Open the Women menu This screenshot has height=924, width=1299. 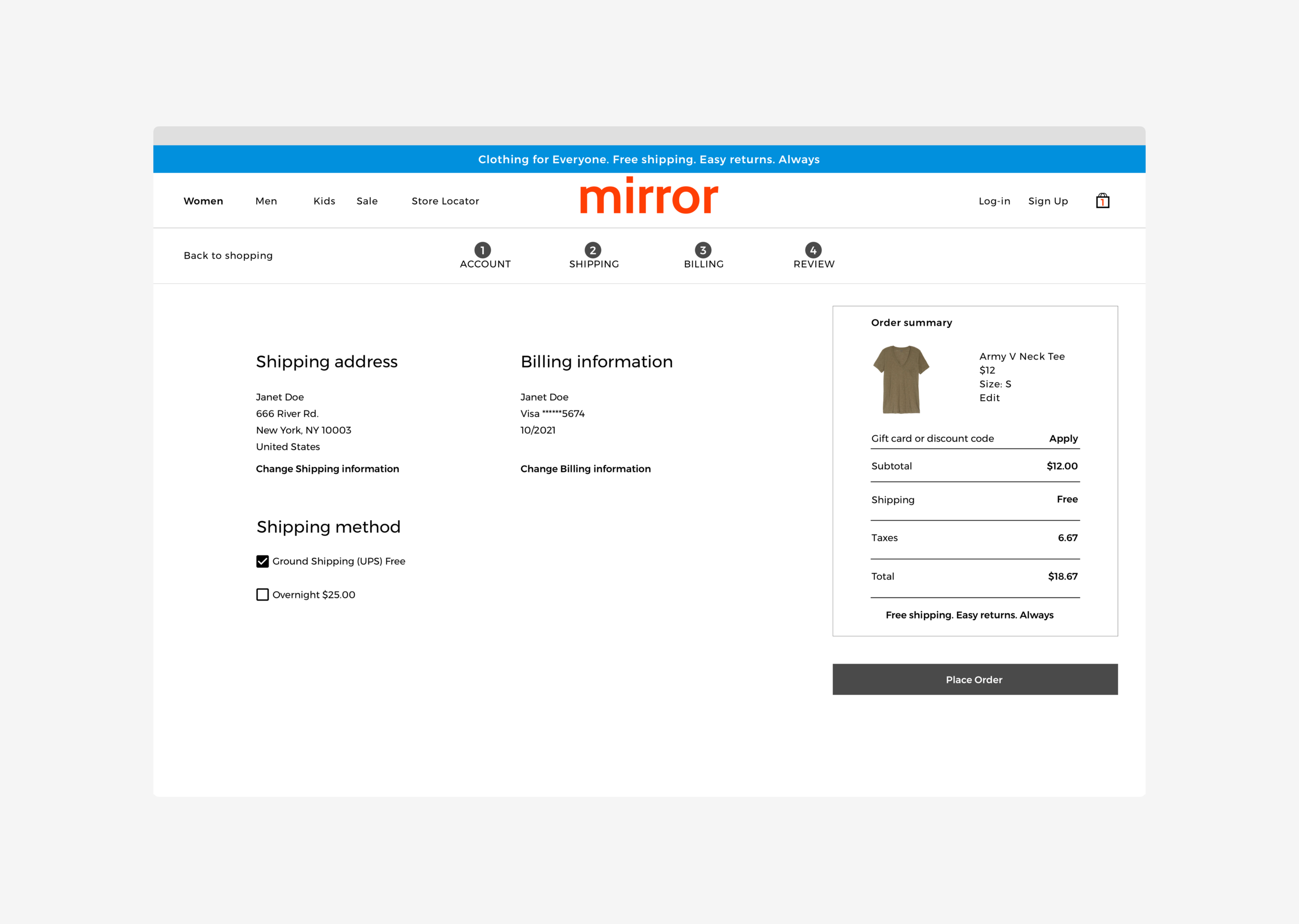coord(203,201)
